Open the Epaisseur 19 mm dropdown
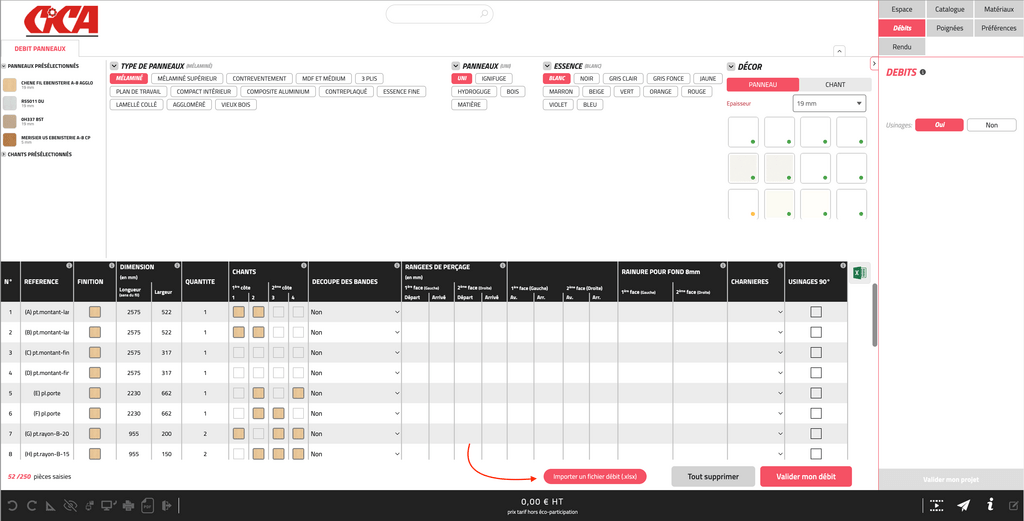1024x521 pixels. [828, 103]
